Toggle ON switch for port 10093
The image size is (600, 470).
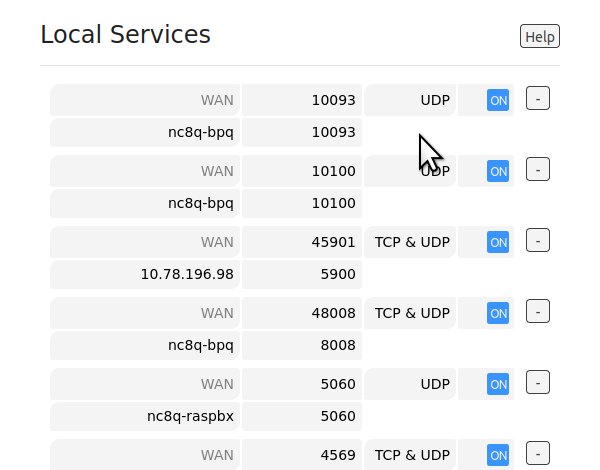(x=498, y=100)
